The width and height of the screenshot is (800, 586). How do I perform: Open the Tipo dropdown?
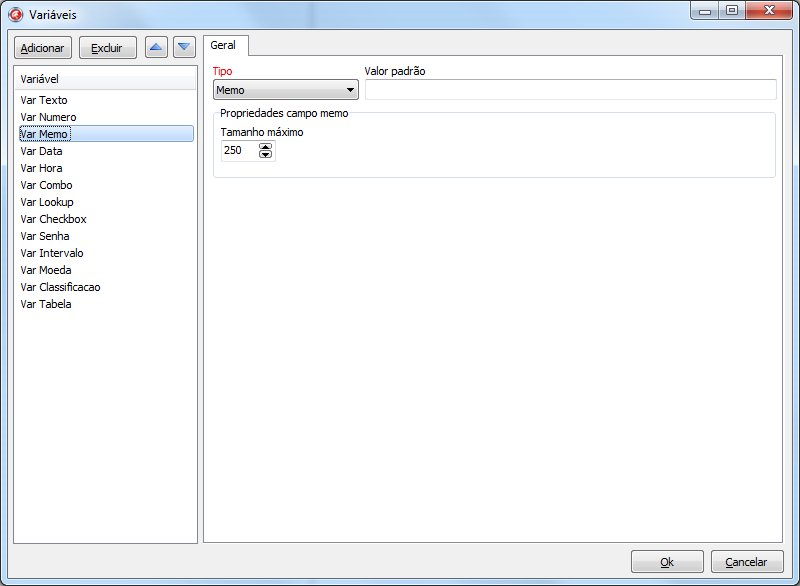click(x=286, y=90)
